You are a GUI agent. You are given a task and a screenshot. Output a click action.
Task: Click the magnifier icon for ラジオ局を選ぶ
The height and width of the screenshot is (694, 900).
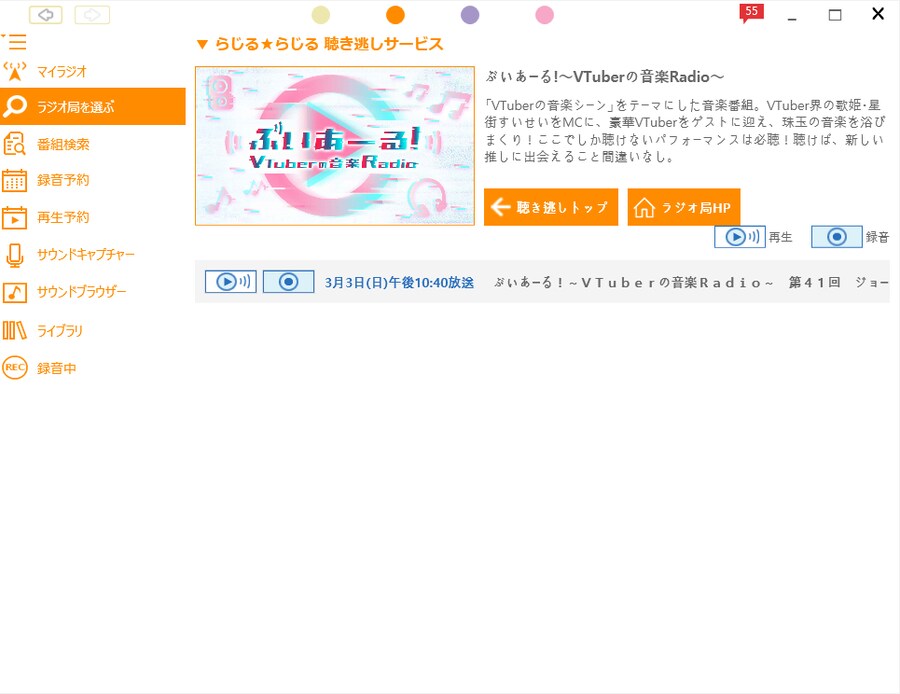15,106
